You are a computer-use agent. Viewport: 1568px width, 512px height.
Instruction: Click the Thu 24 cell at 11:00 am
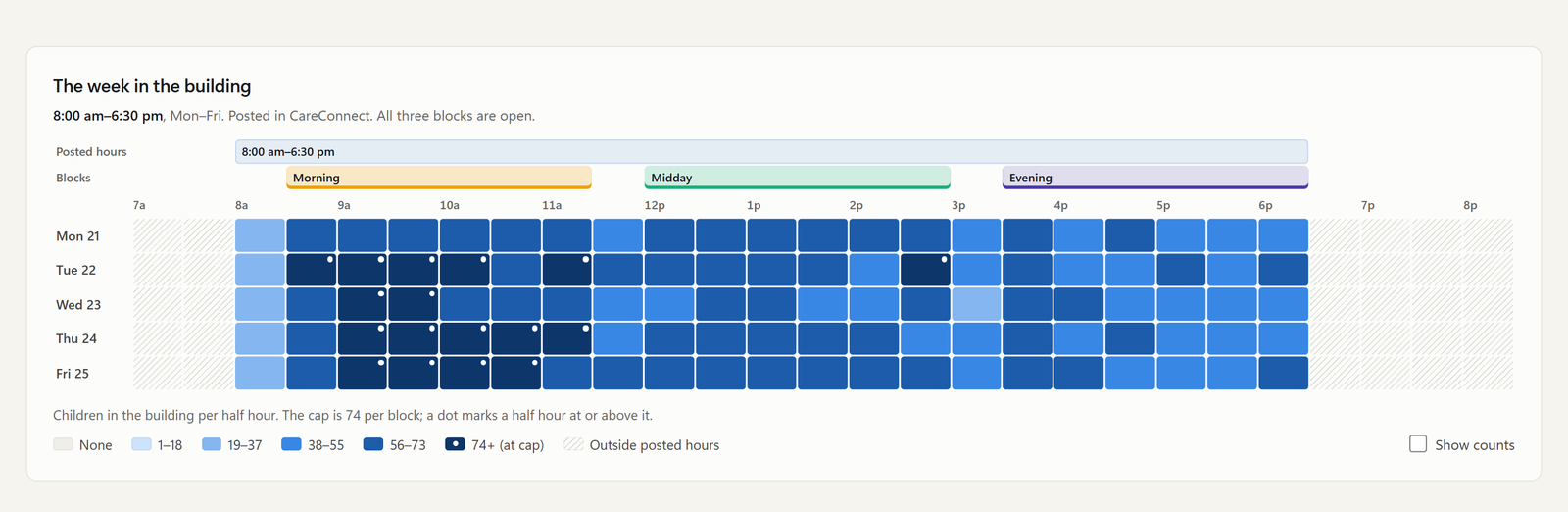click(567, 338)
